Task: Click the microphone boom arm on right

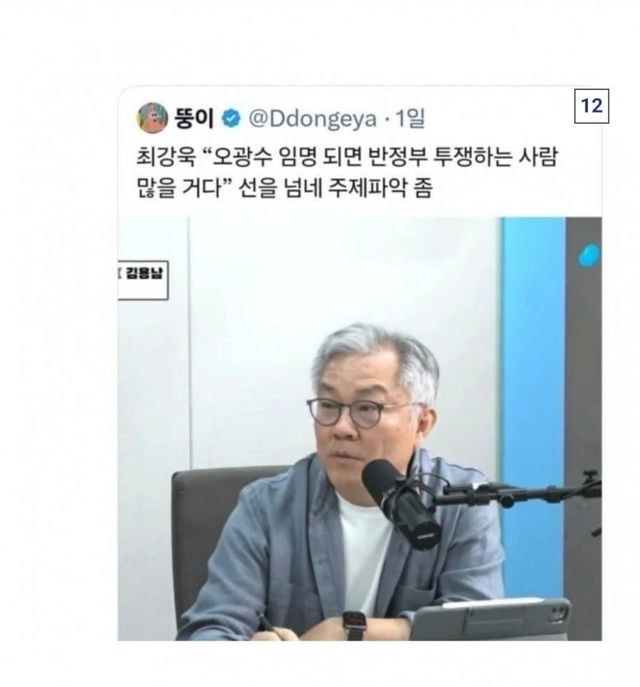Action: 519,490
